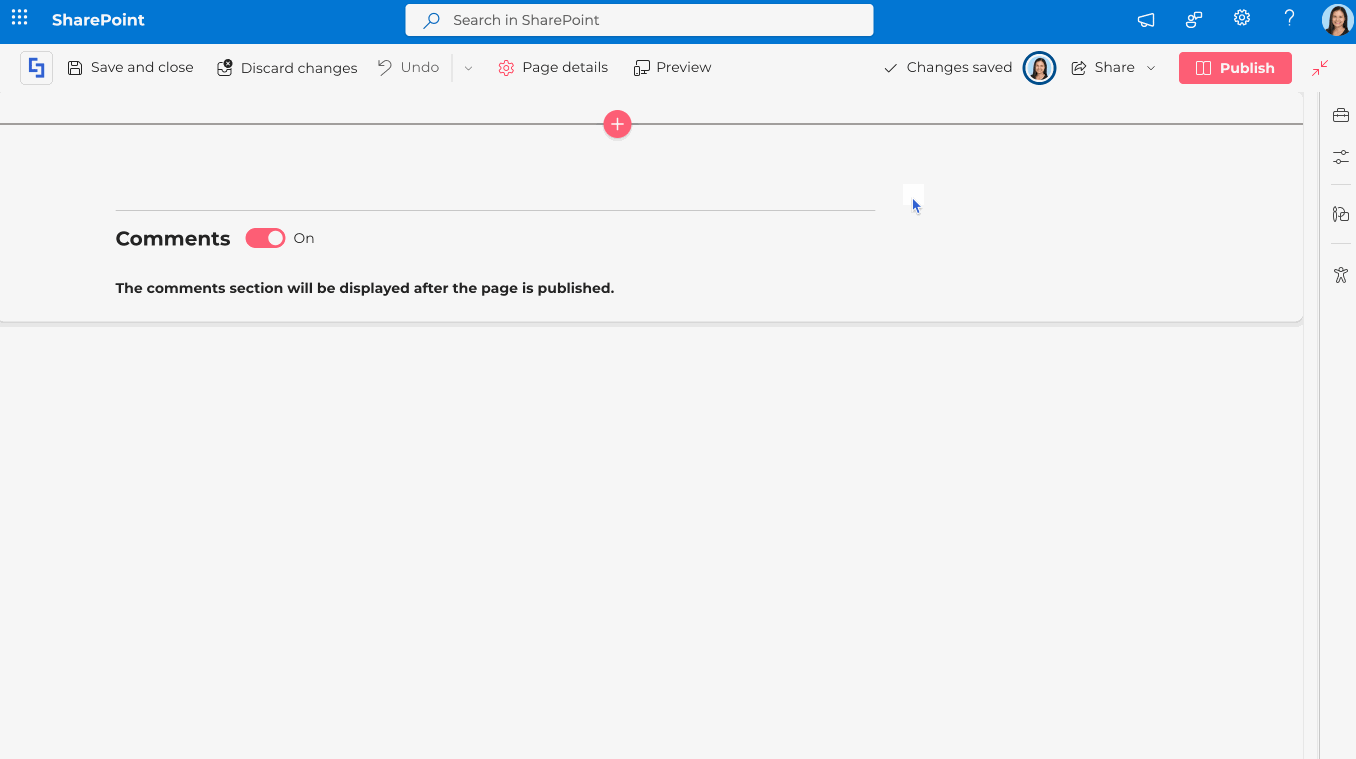This screenshot has width=1356, height=759.
Task: Click the Undo icon
Action: [x=408, y=67]
